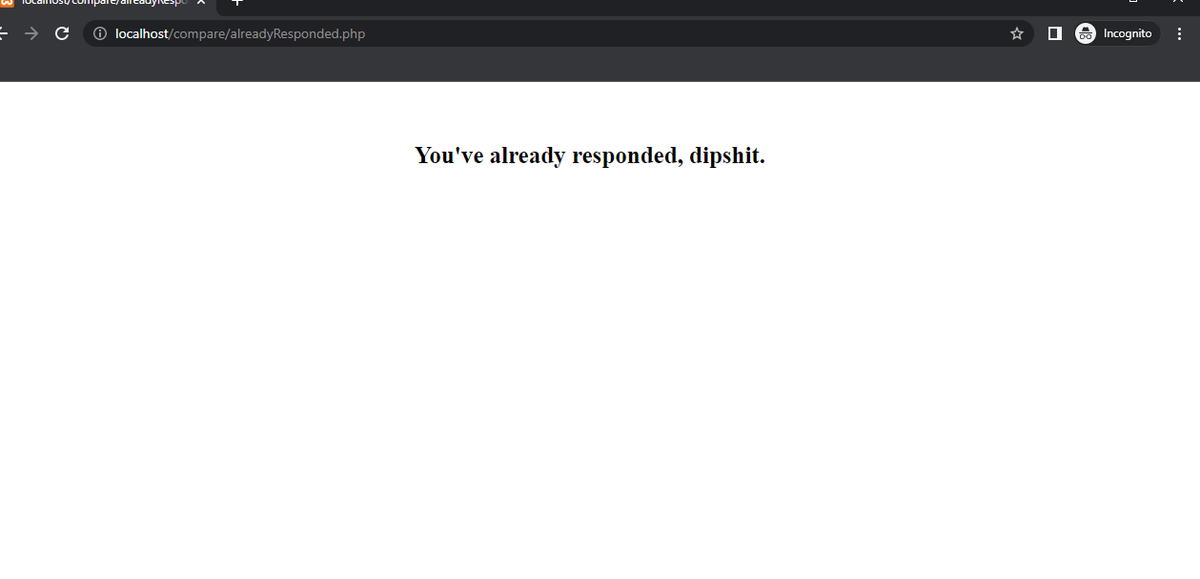Close the localhost/compare tab
This screenshot has width=1200, height=579.
[x=201, y=3]
